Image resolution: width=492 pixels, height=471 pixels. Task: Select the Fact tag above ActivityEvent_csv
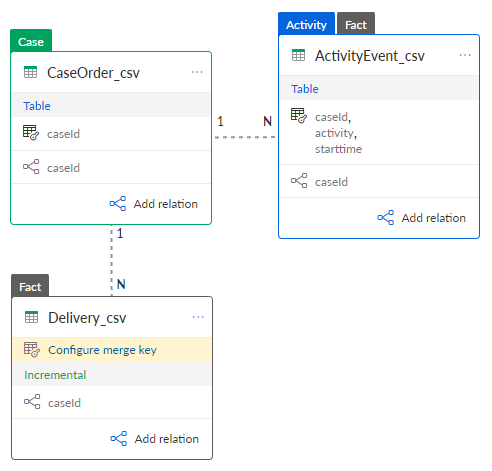tap(356, 24)
